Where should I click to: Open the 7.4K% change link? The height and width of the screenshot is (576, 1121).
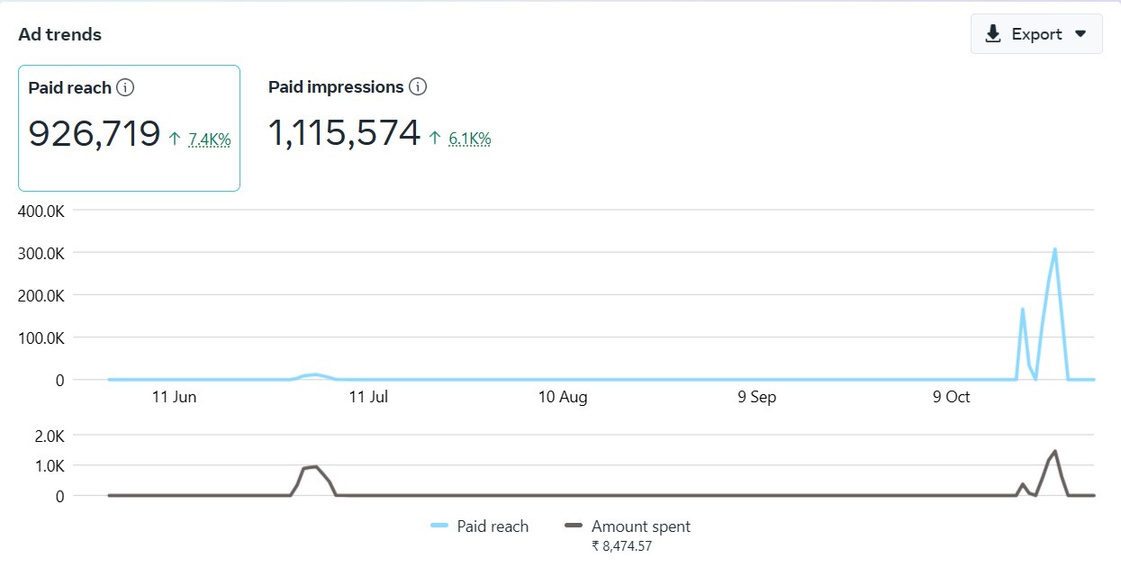[209, 140]
